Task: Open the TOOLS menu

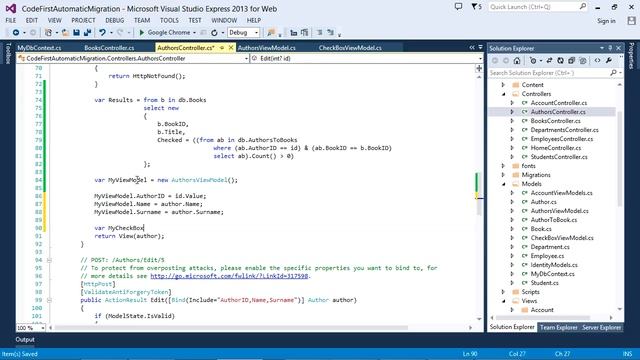Action: pyautogui.click(x=169, y=20)
